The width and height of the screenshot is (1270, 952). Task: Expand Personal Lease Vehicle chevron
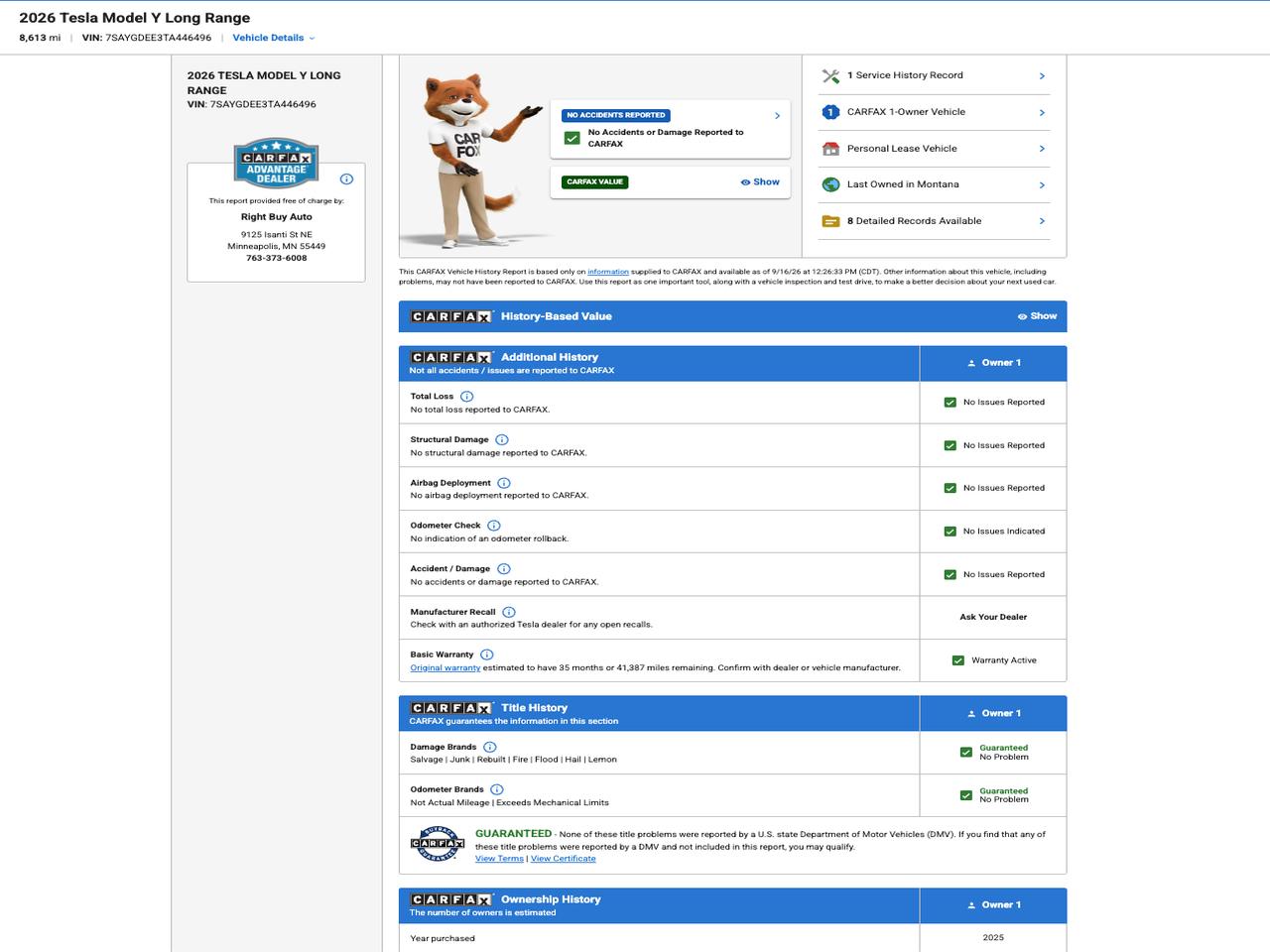1042,149
